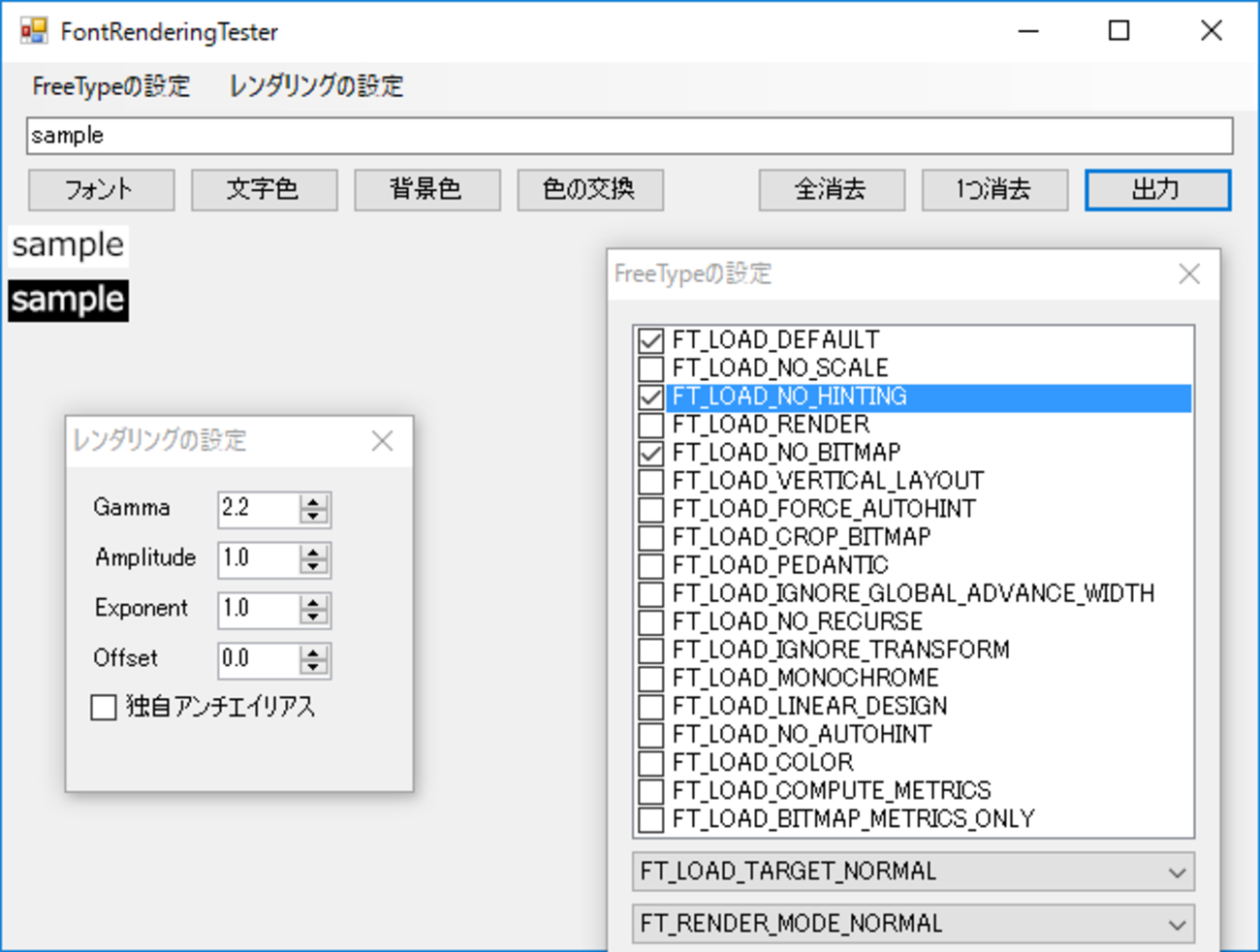Click the 文字色 button
The width and height of the screenshot is (1260, 952).
tap(265, 190)
